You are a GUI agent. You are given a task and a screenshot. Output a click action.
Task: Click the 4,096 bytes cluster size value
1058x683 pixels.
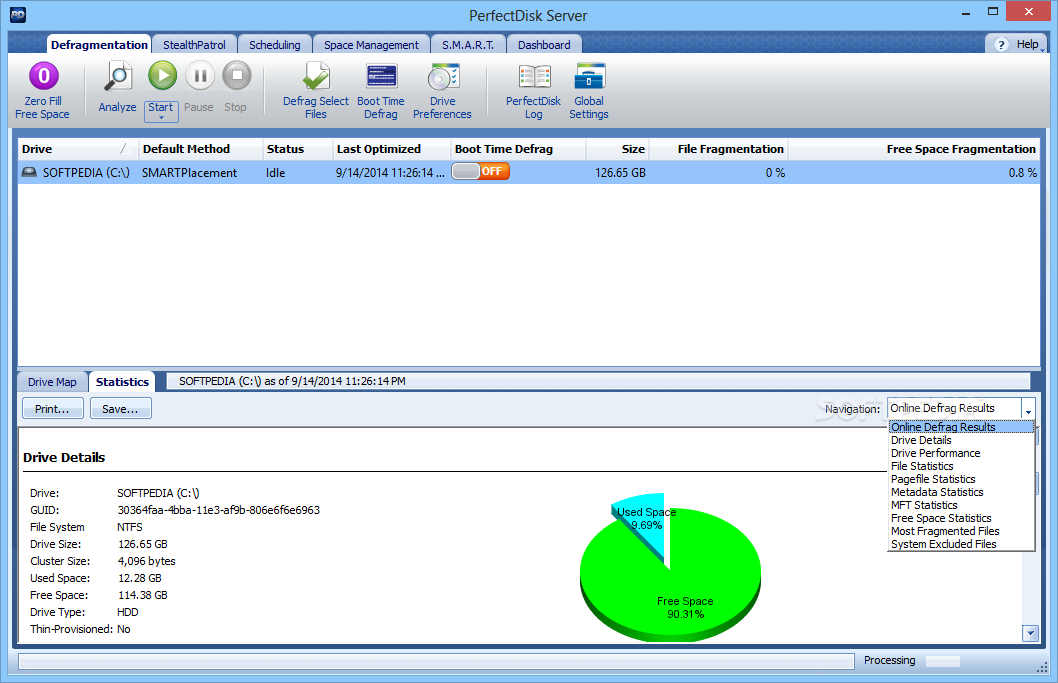146,561
